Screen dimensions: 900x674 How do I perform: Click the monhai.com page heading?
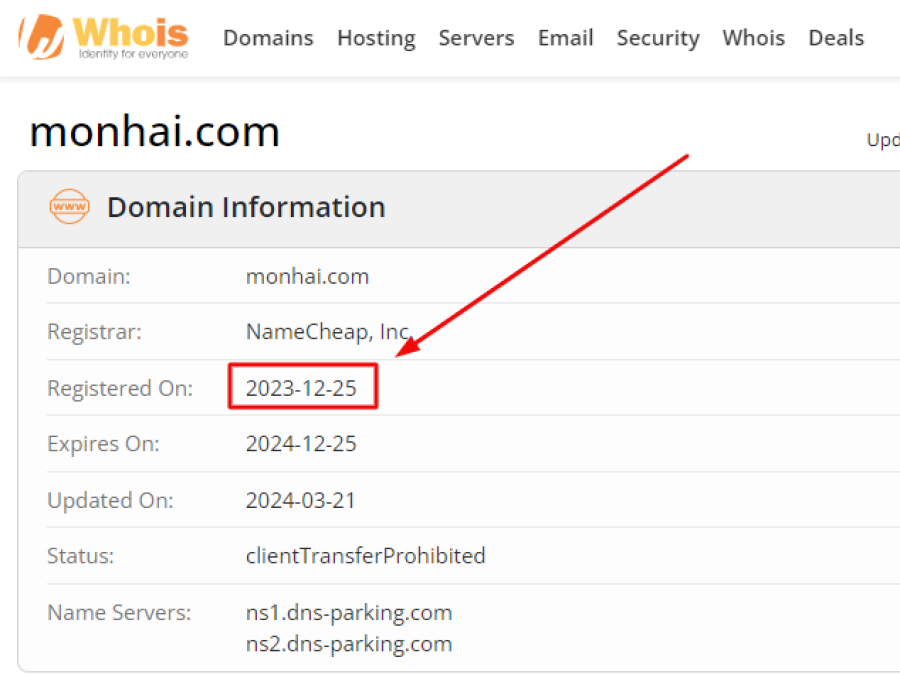pos(154,131)
